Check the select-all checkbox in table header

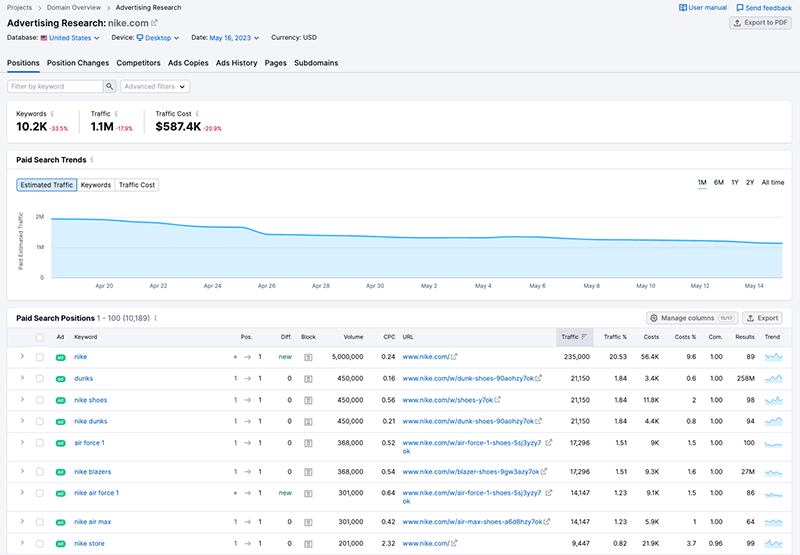[40, 337]
